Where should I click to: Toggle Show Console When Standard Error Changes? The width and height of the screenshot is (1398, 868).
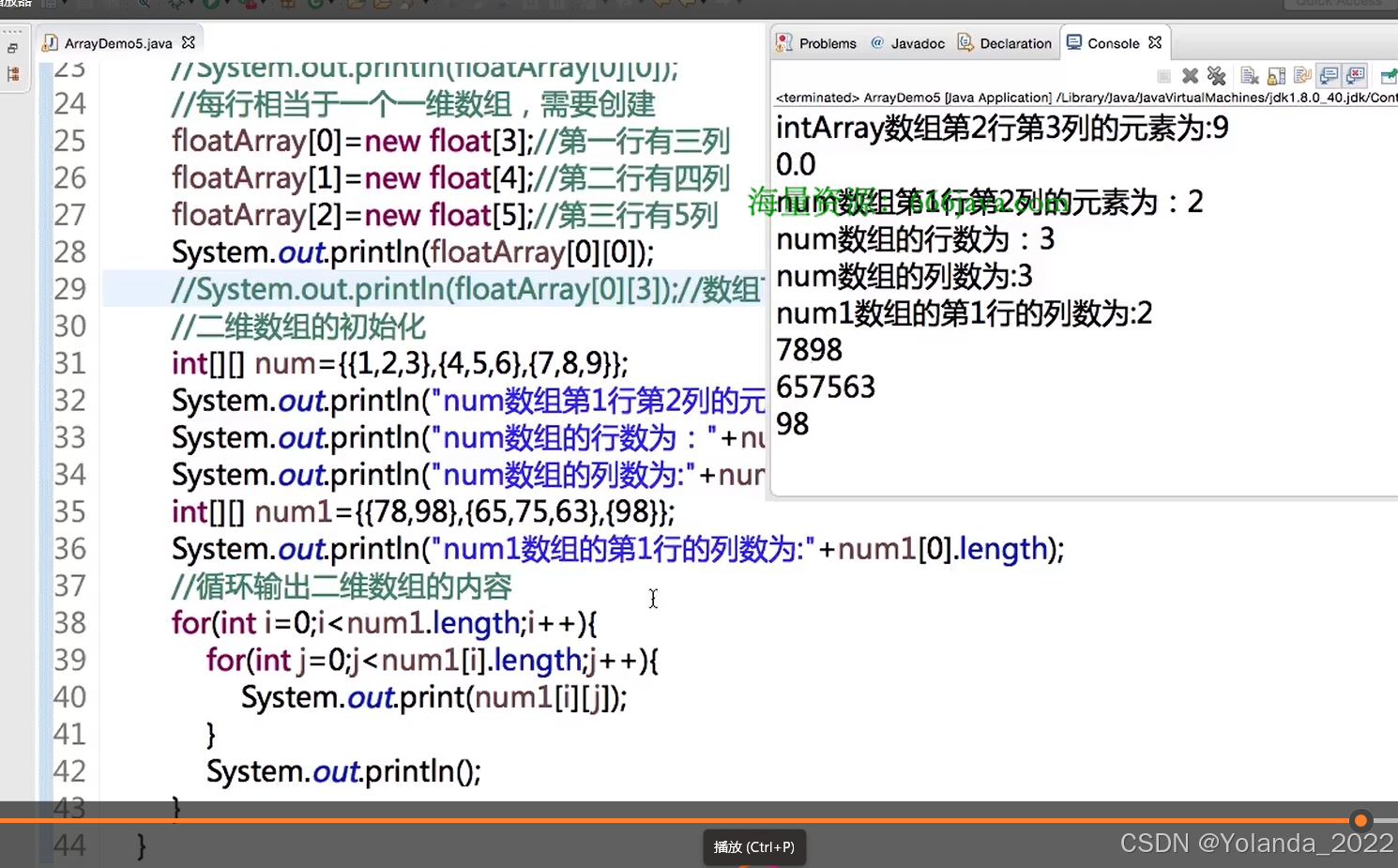(x=1356, y=76)
